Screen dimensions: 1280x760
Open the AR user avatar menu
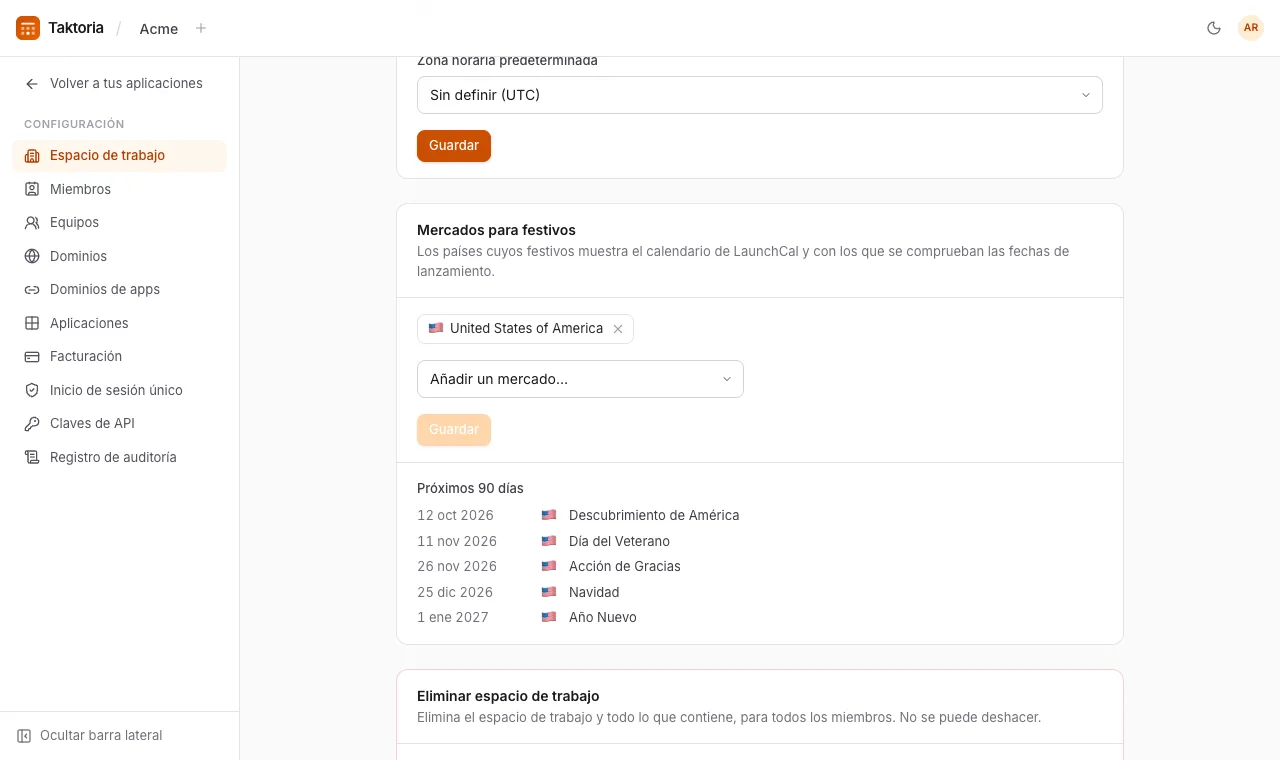tap(1251, 28)
